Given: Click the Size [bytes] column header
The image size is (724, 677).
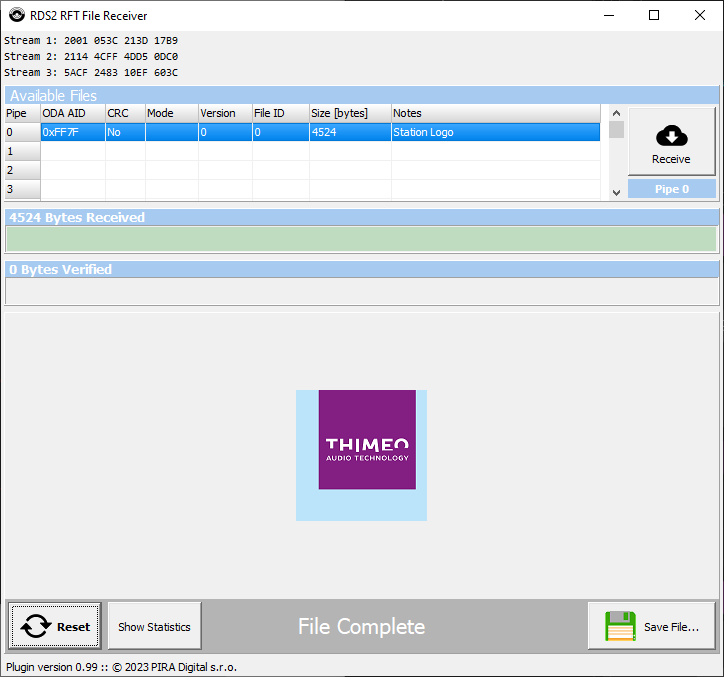Looking at the screenshot, I should (x=350, y=113).
